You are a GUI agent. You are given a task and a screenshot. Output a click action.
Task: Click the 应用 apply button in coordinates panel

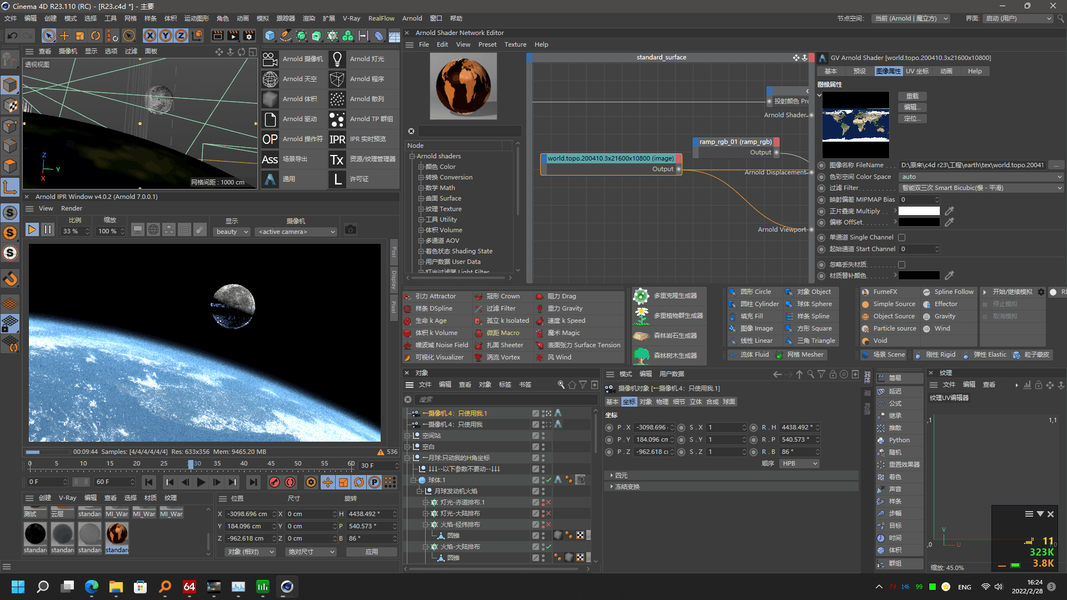(x=372, y=552)
